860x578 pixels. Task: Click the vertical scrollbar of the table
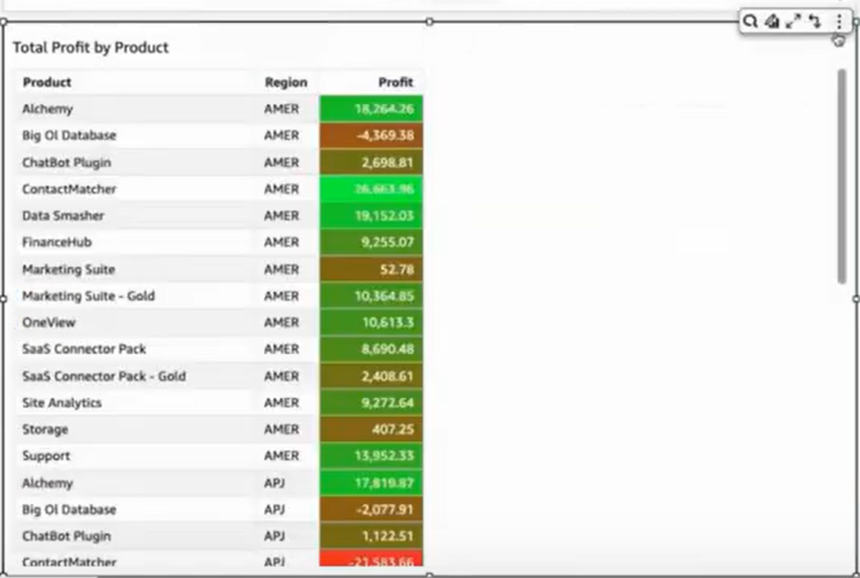pyautogui.click(x=842, y=177)
